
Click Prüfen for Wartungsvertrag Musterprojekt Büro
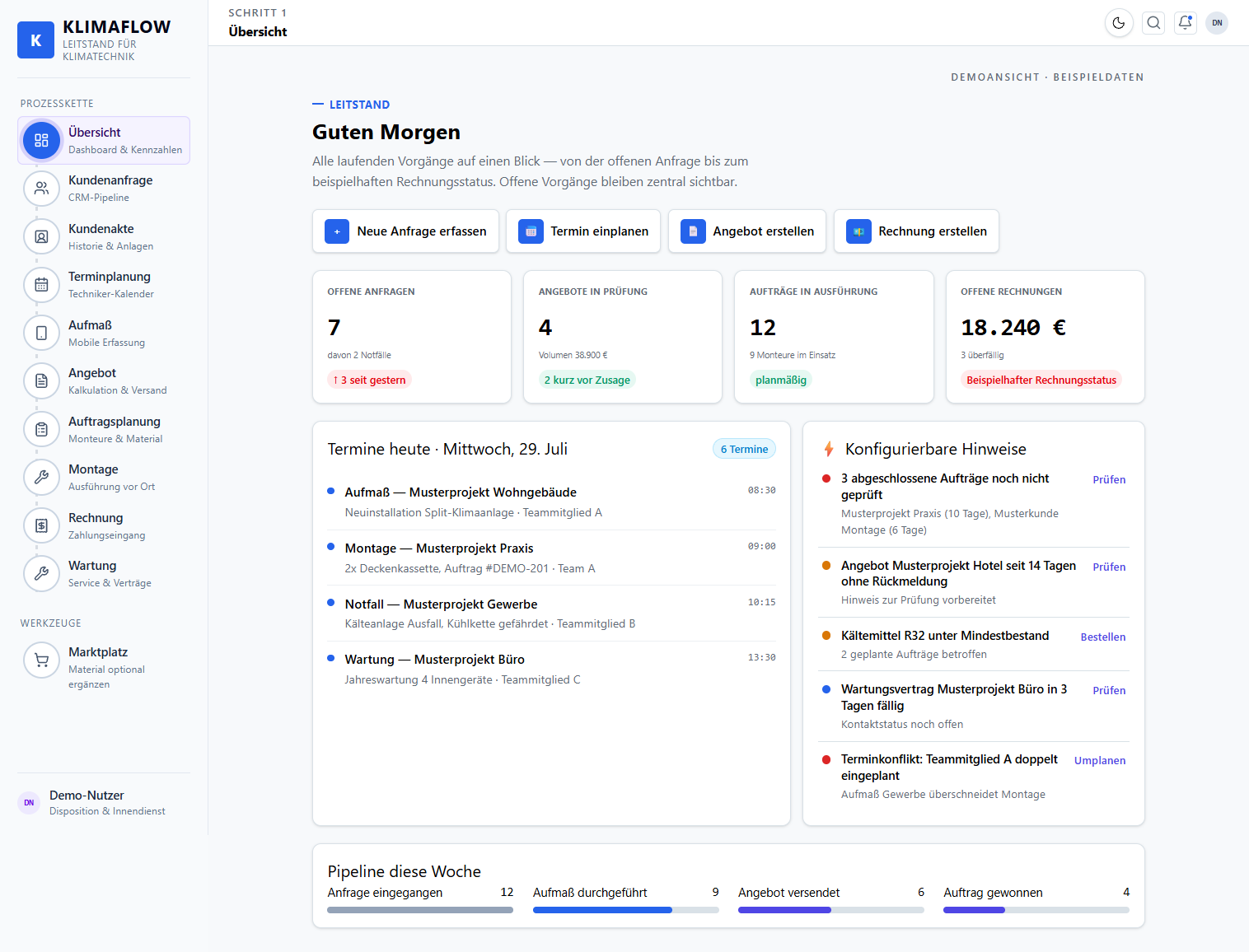1109,690
